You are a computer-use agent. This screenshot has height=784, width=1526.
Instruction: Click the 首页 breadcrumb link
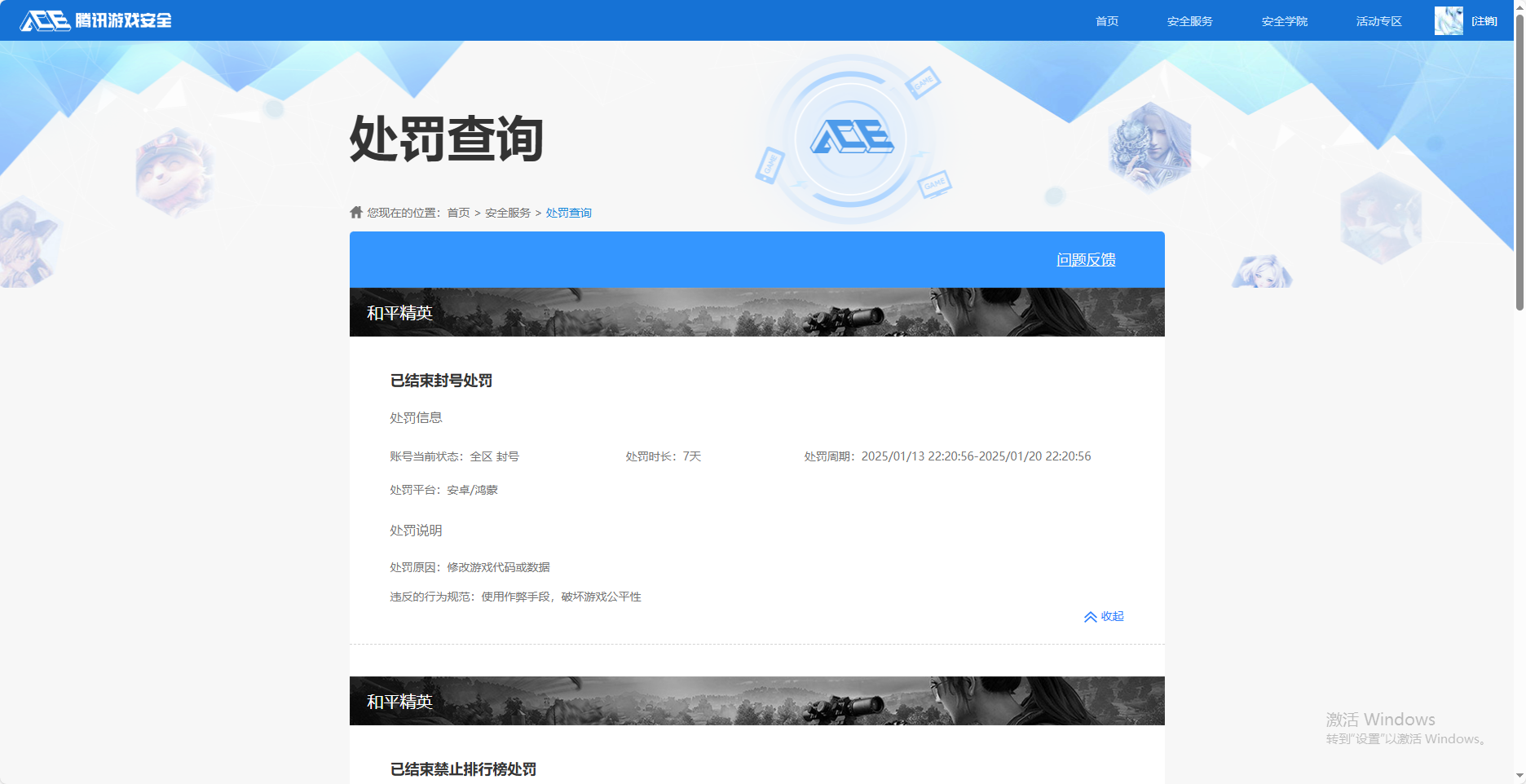point(458,213)
